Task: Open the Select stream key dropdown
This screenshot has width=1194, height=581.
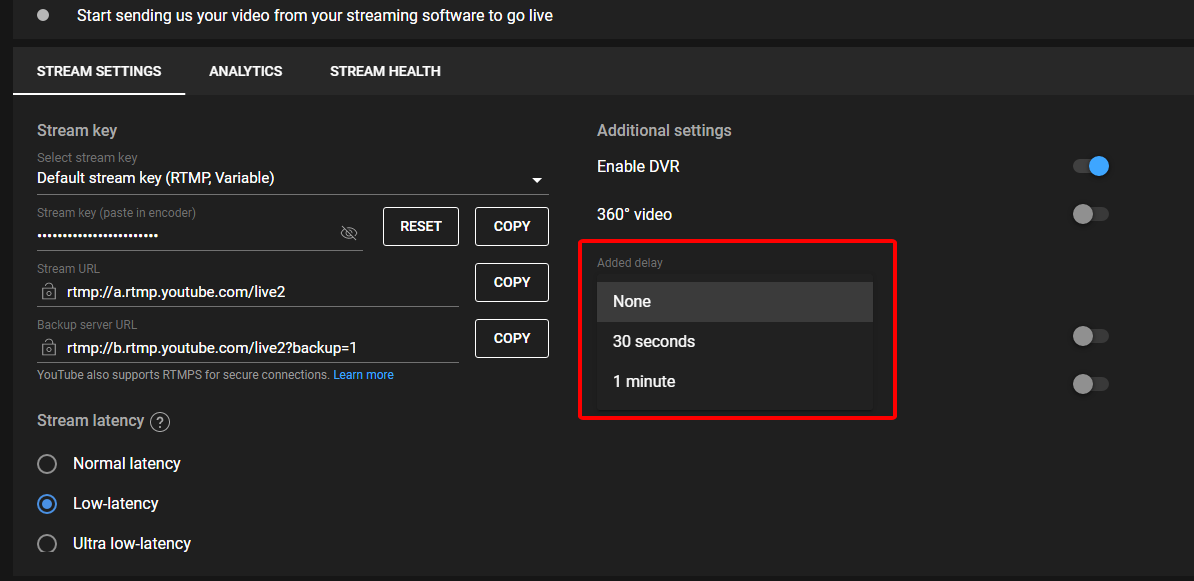Action: tap(537, 180)
